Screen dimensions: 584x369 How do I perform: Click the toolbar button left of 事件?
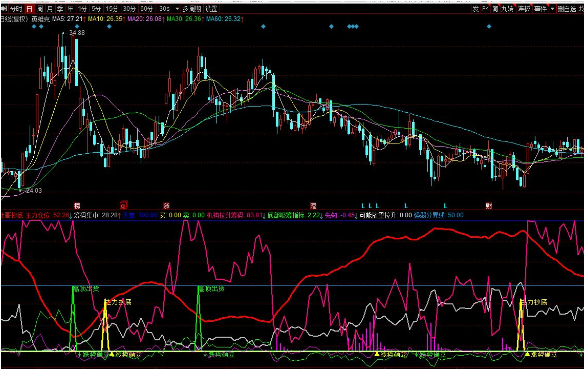(523, 9)
